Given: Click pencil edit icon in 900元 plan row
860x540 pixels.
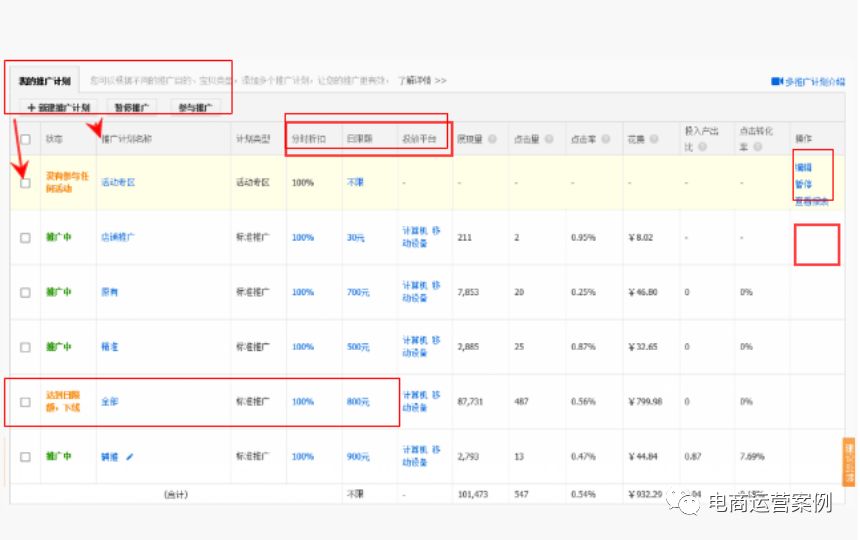Looking at the screenshot, I should click(129, 456).
